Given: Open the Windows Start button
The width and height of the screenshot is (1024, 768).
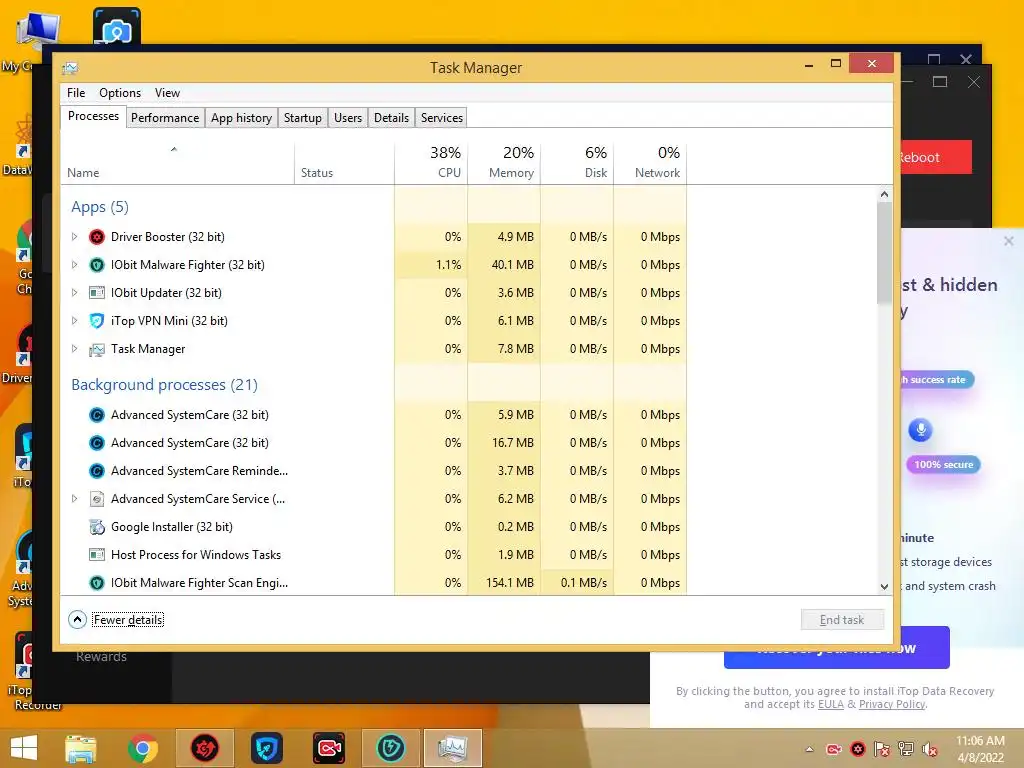Looking at the screenshot, I should (x=24, y=748).
